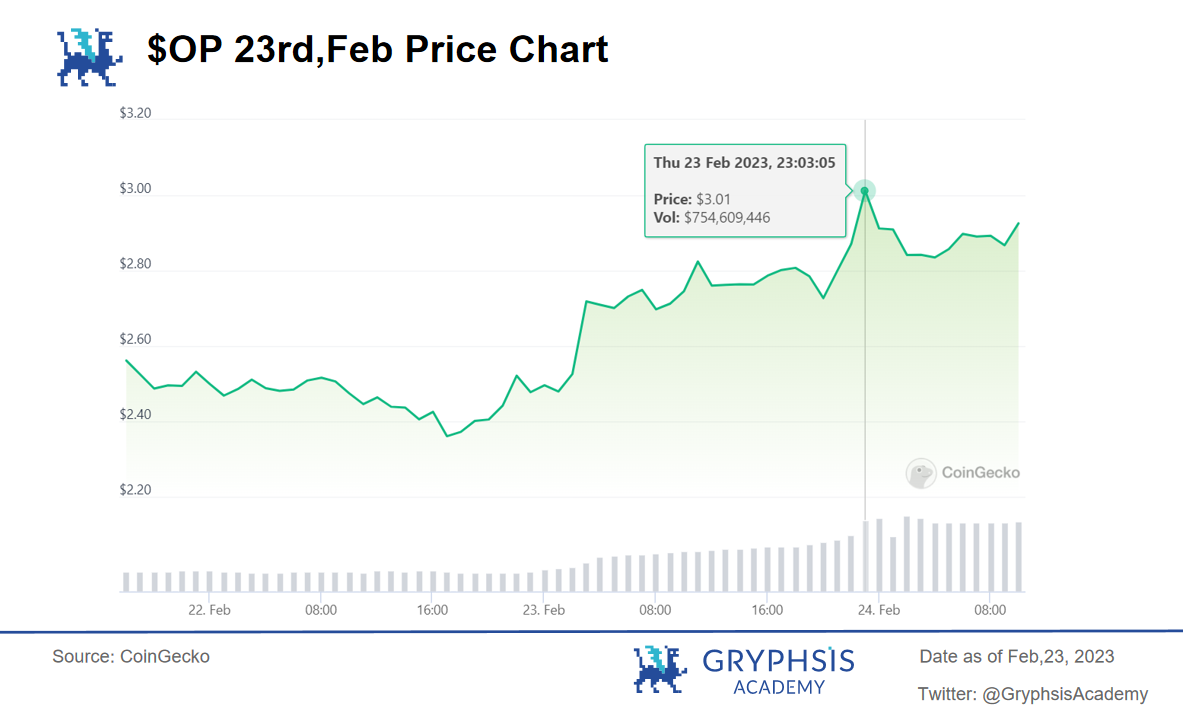Select the 22. Feb x-axis date label
This screenshot has width=1183, height=722.
(x=210, y=609)
